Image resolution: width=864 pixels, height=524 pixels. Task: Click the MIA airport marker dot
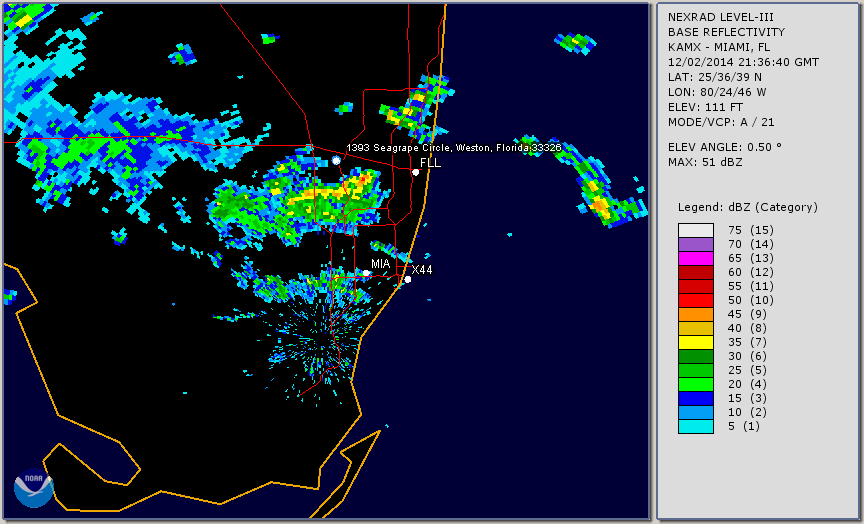pos(366,273)
